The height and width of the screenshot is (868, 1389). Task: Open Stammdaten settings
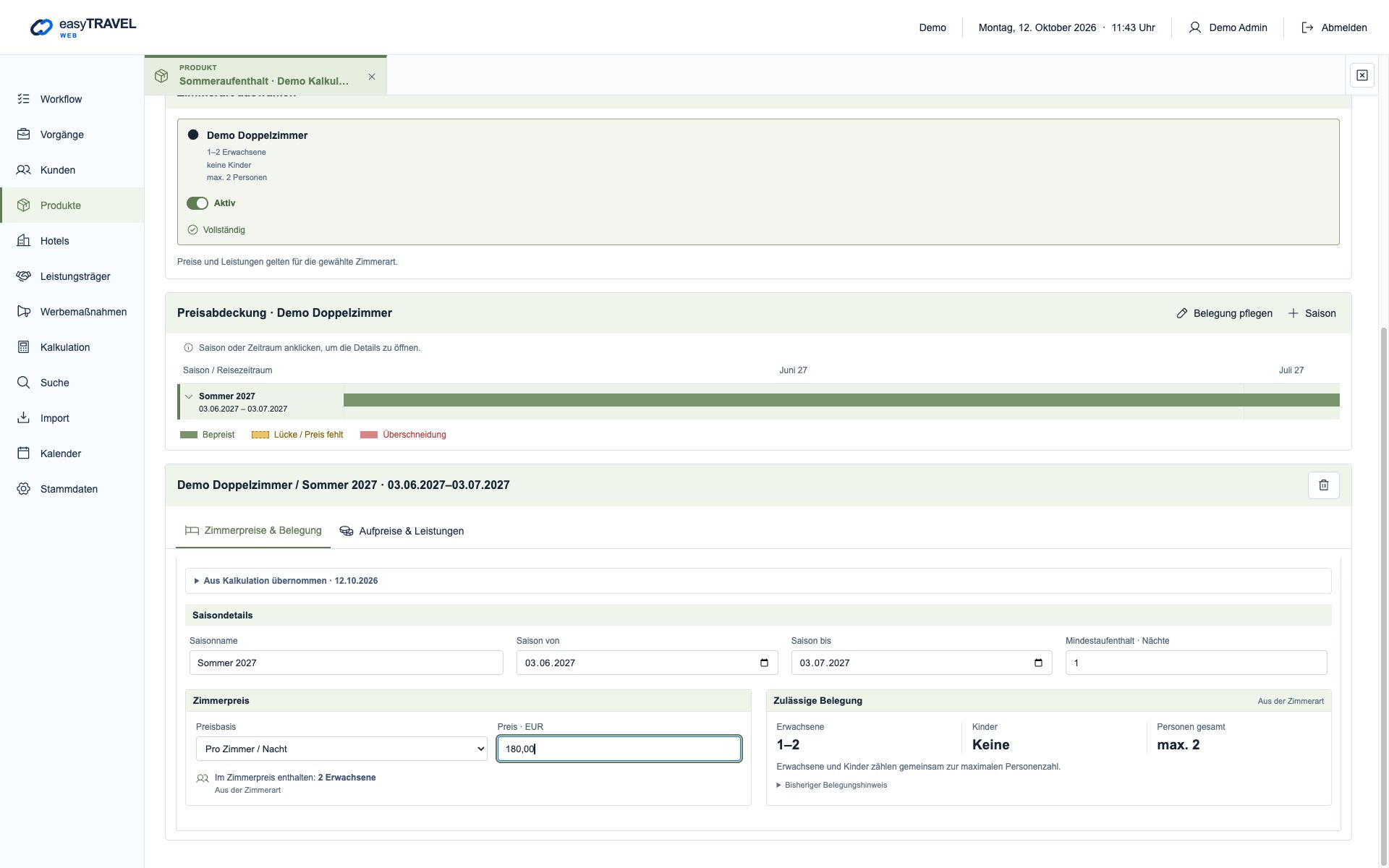(72, 489)
